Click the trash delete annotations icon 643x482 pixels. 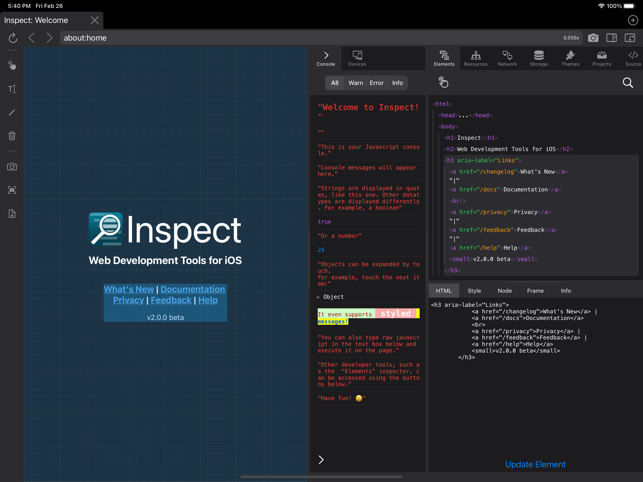click(12, 136)
